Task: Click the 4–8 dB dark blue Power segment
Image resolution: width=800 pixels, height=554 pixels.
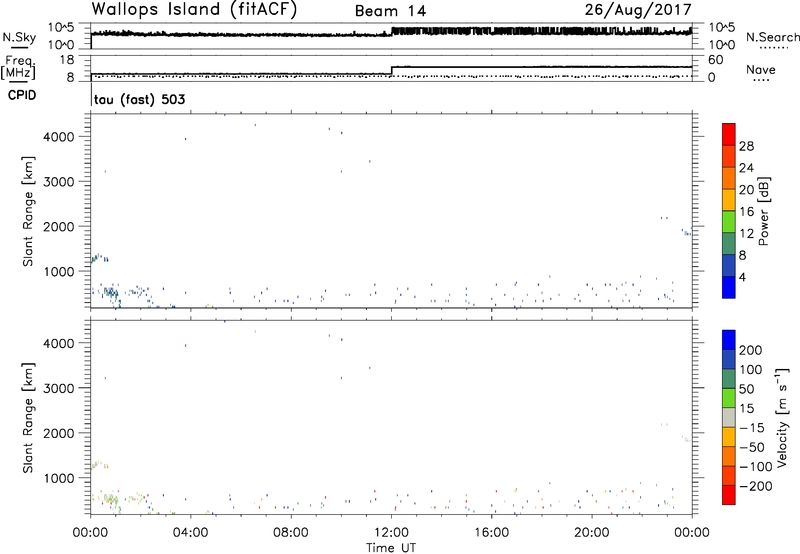Action: [729, 265]
